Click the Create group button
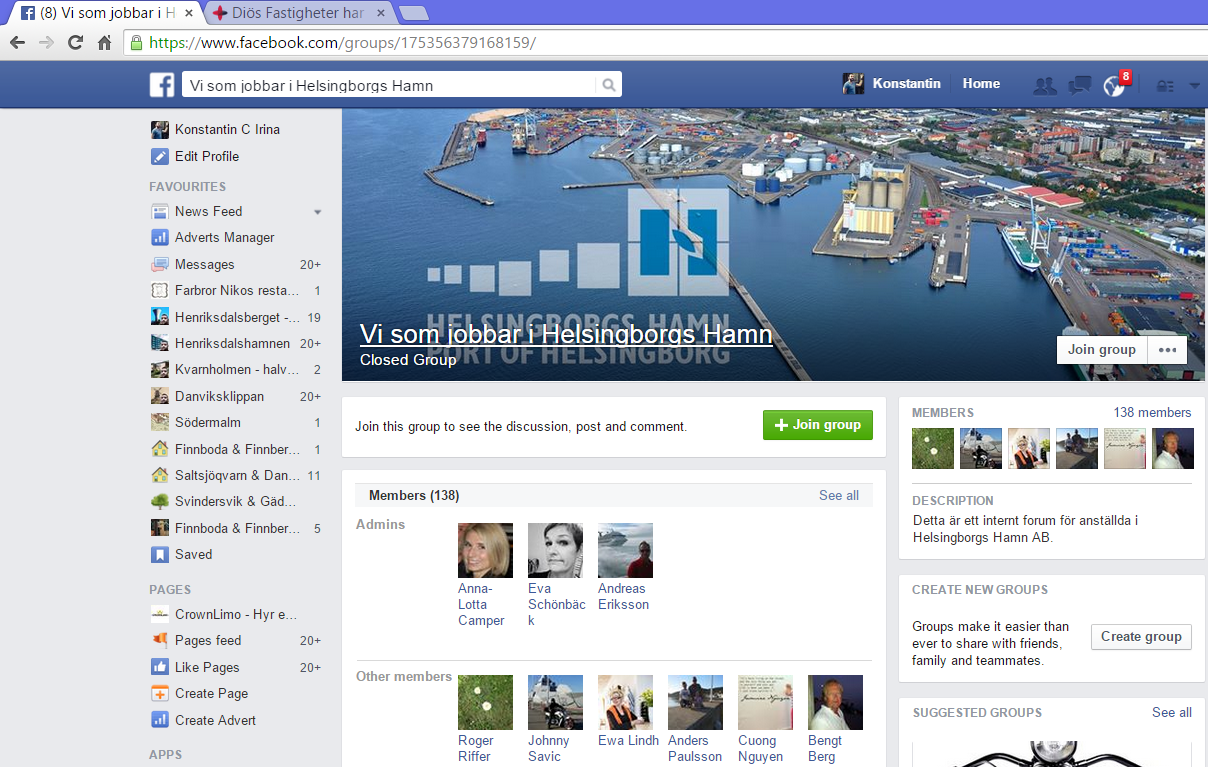Image resolution: width=1208 pixels, height=767 pixels. point(1141,636)
